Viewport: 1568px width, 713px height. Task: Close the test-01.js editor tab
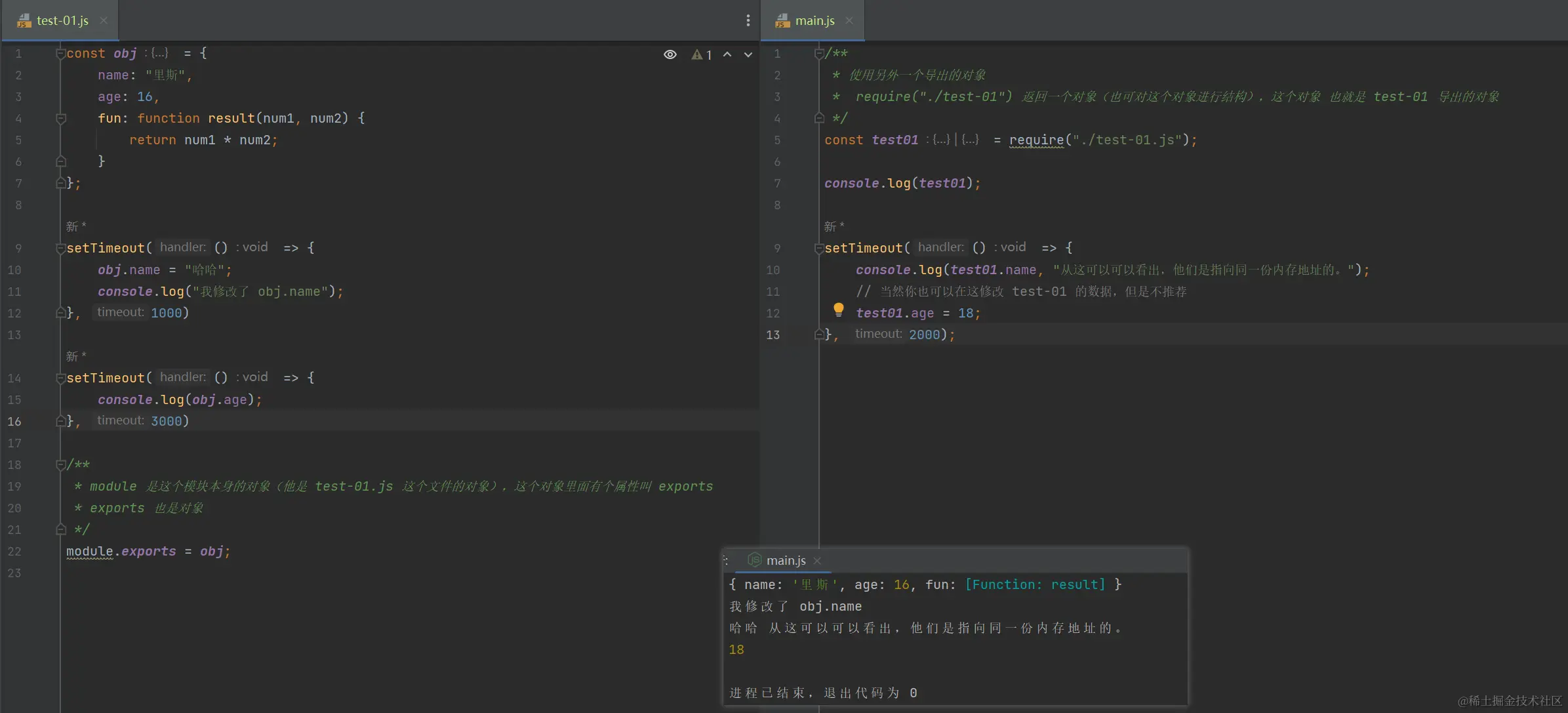click(104, 20)
